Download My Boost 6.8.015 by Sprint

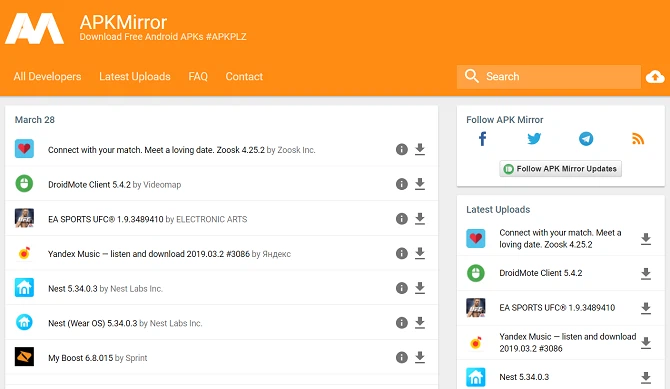click(x=420, y=357)
